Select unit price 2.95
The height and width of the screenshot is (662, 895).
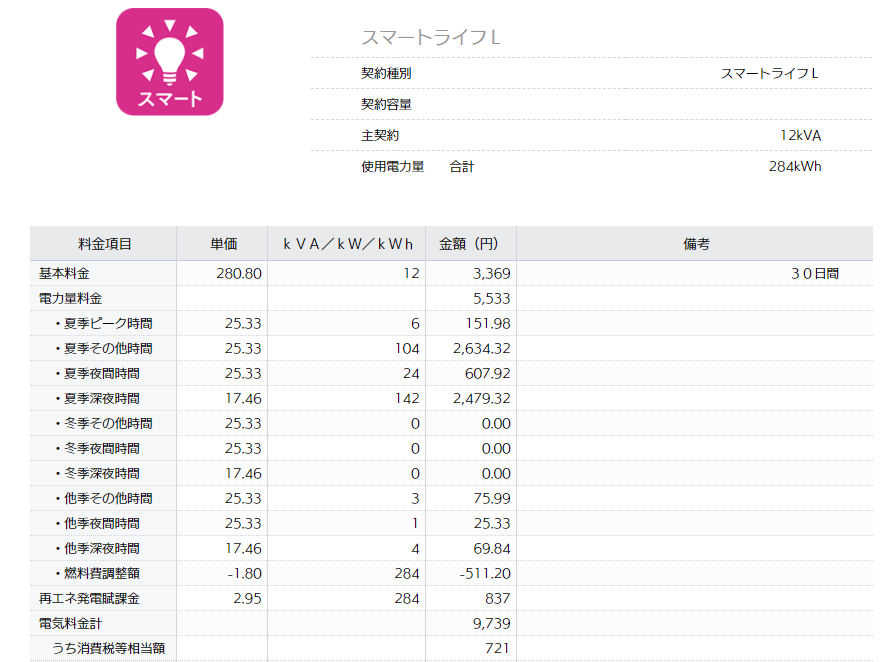[247, 599]
